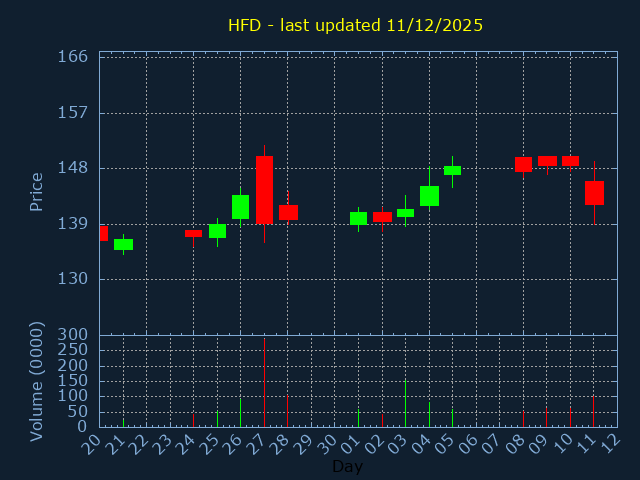Click the Volume (0000) axis title
Screen dimensions: 640x480
(37, 381)
